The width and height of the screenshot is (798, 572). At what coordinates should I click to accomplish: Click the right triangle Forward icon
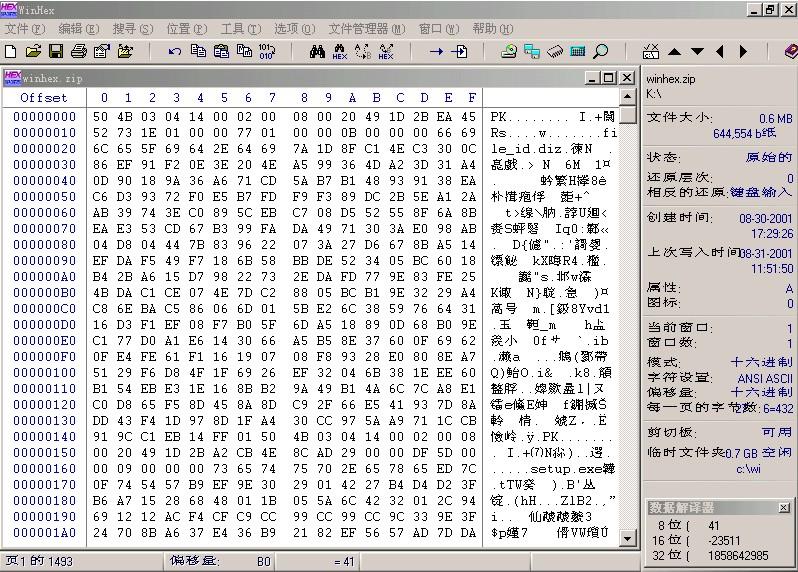coord(744,51)
